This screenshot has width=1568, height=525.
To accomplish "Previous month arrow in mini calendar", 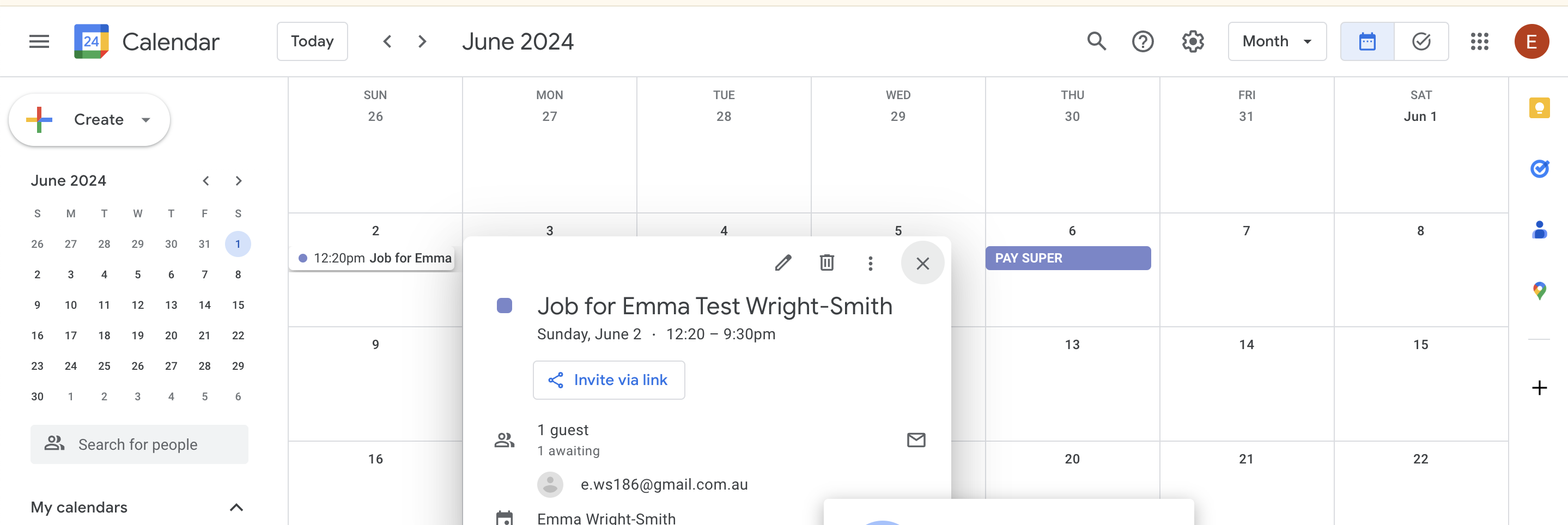I will coord(206,181).
